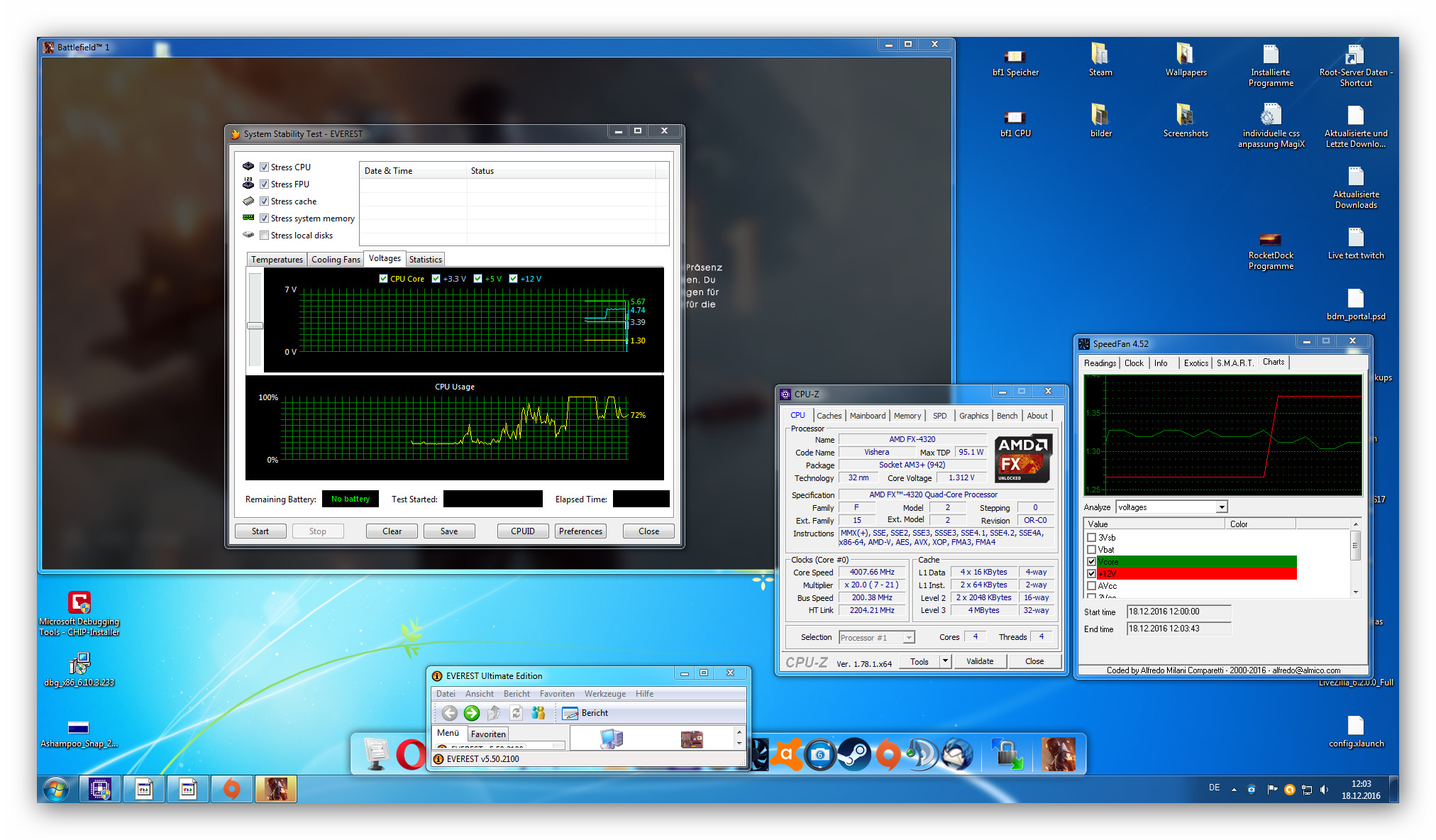
Task: Check the Vbat value in SpeedFan
Action: pyautogui.click(x=1092, y=549)
